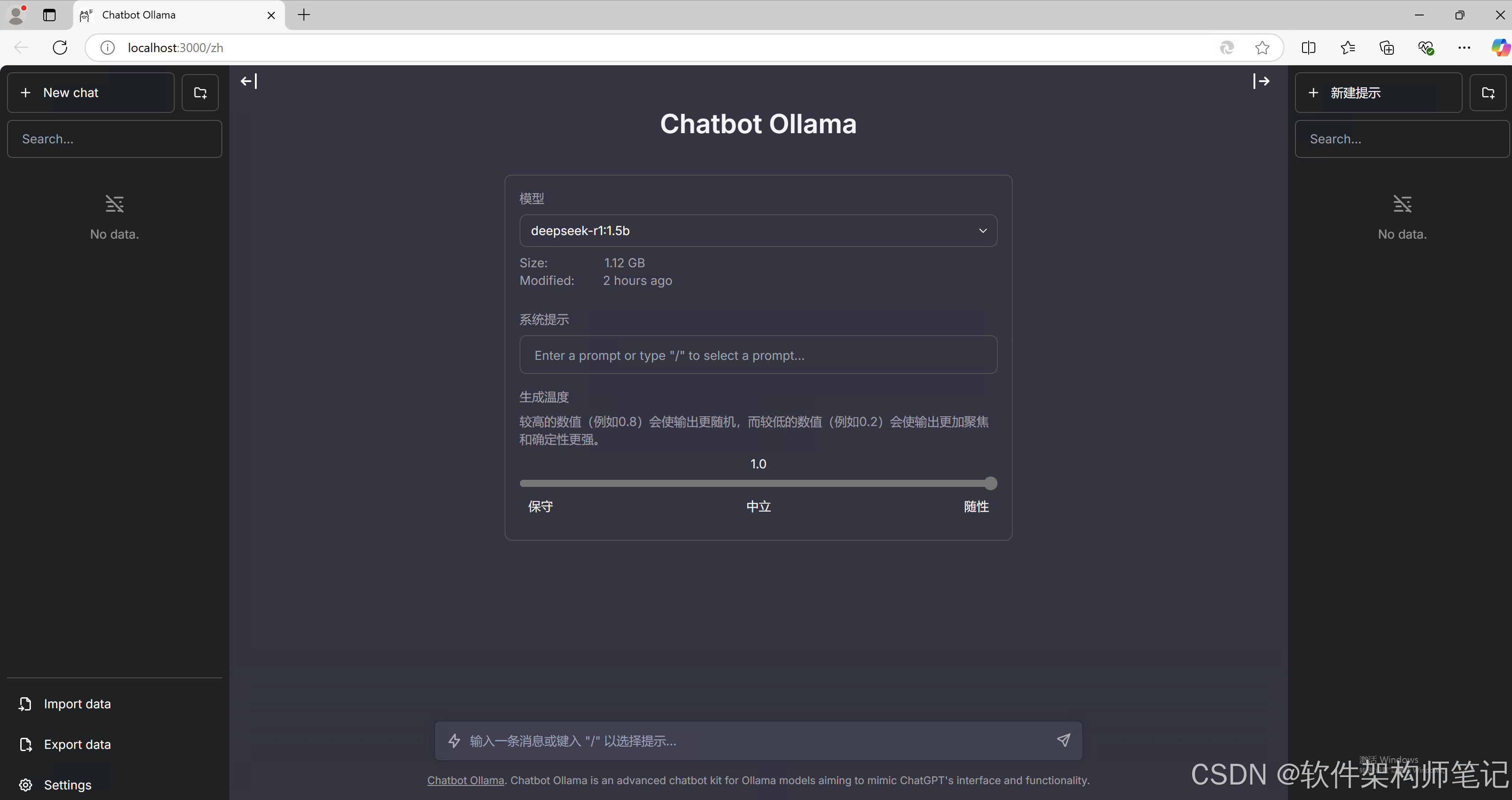Collapse the left chat sidebar with arrow icon
This screenshot has width=1512, height=800.
(x=249, y=81)
